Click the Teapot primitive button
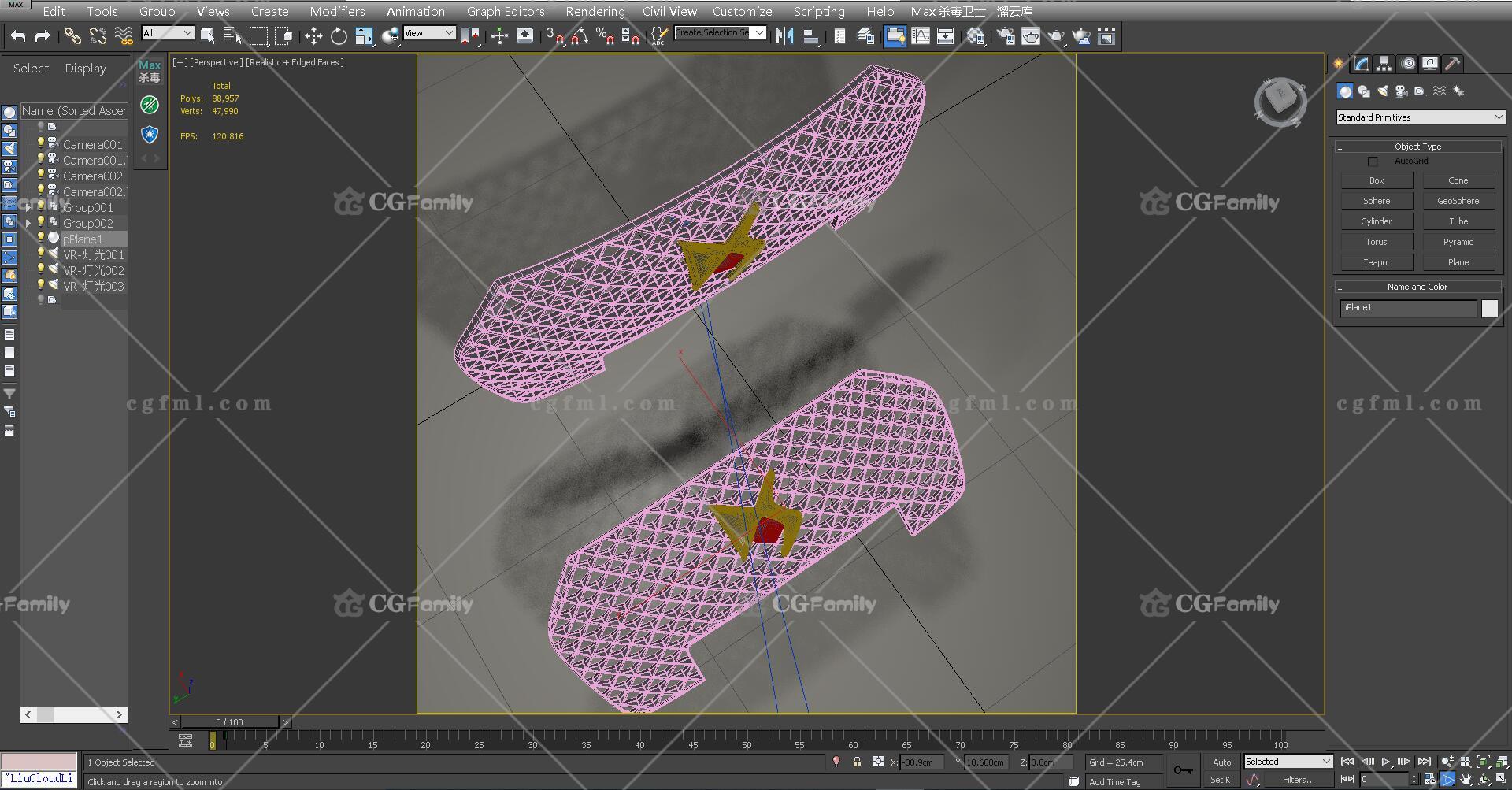Screen dimensions: 1512x790 pos(1376,262)
